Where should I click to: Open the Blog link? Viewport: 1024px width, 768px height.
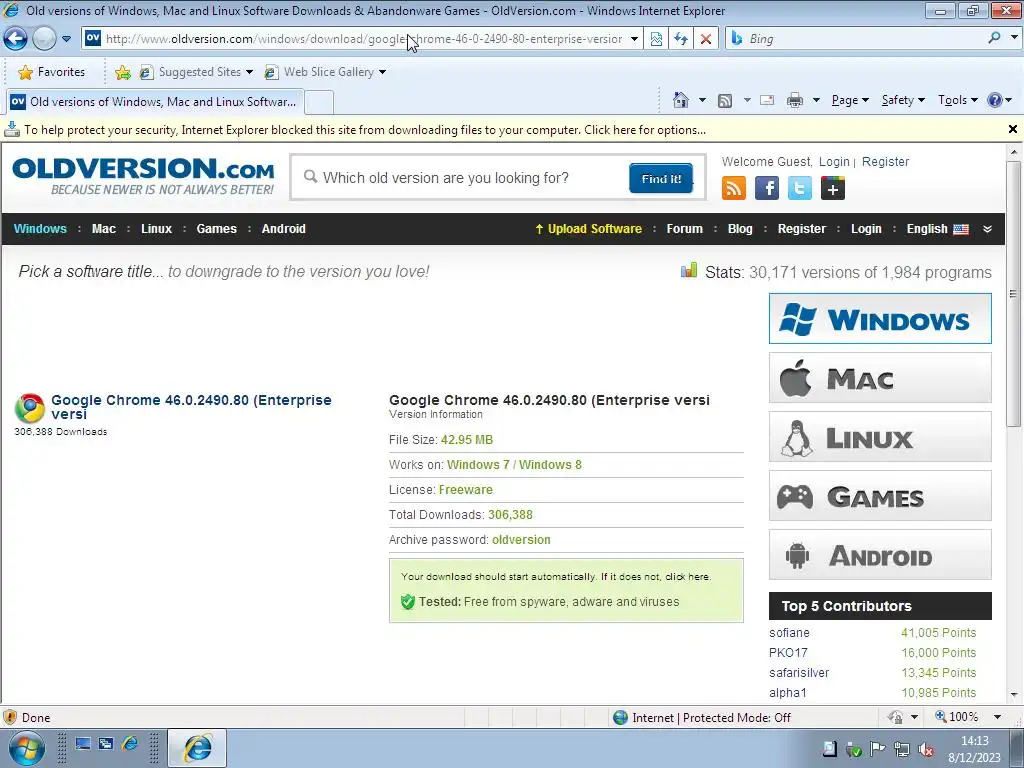coord(740,229)
